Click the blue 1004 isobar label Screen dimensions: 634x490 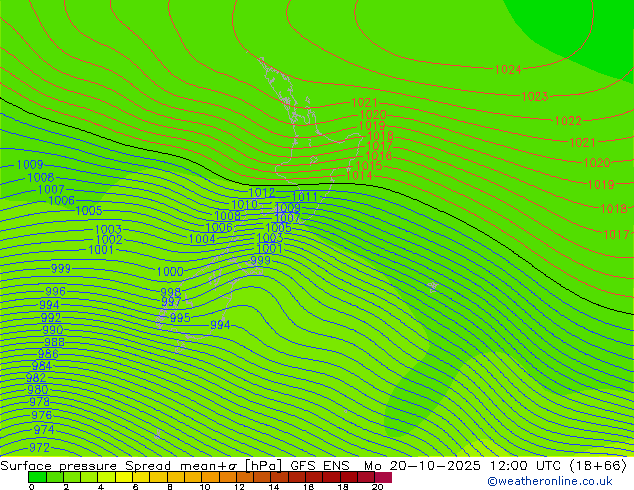tap(202, 239)
